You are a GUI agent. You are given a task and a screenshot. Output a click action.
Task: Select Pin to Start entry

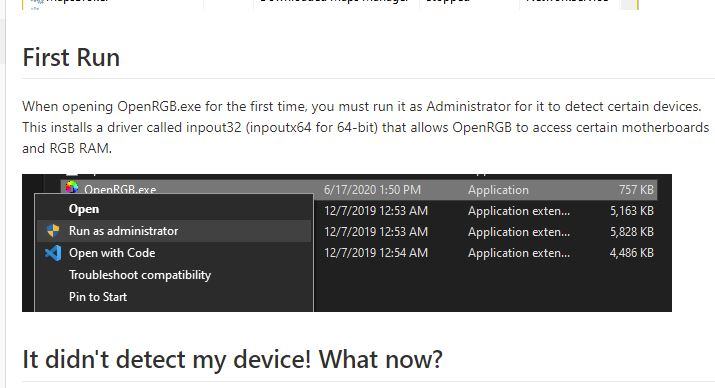click(98, 297)
